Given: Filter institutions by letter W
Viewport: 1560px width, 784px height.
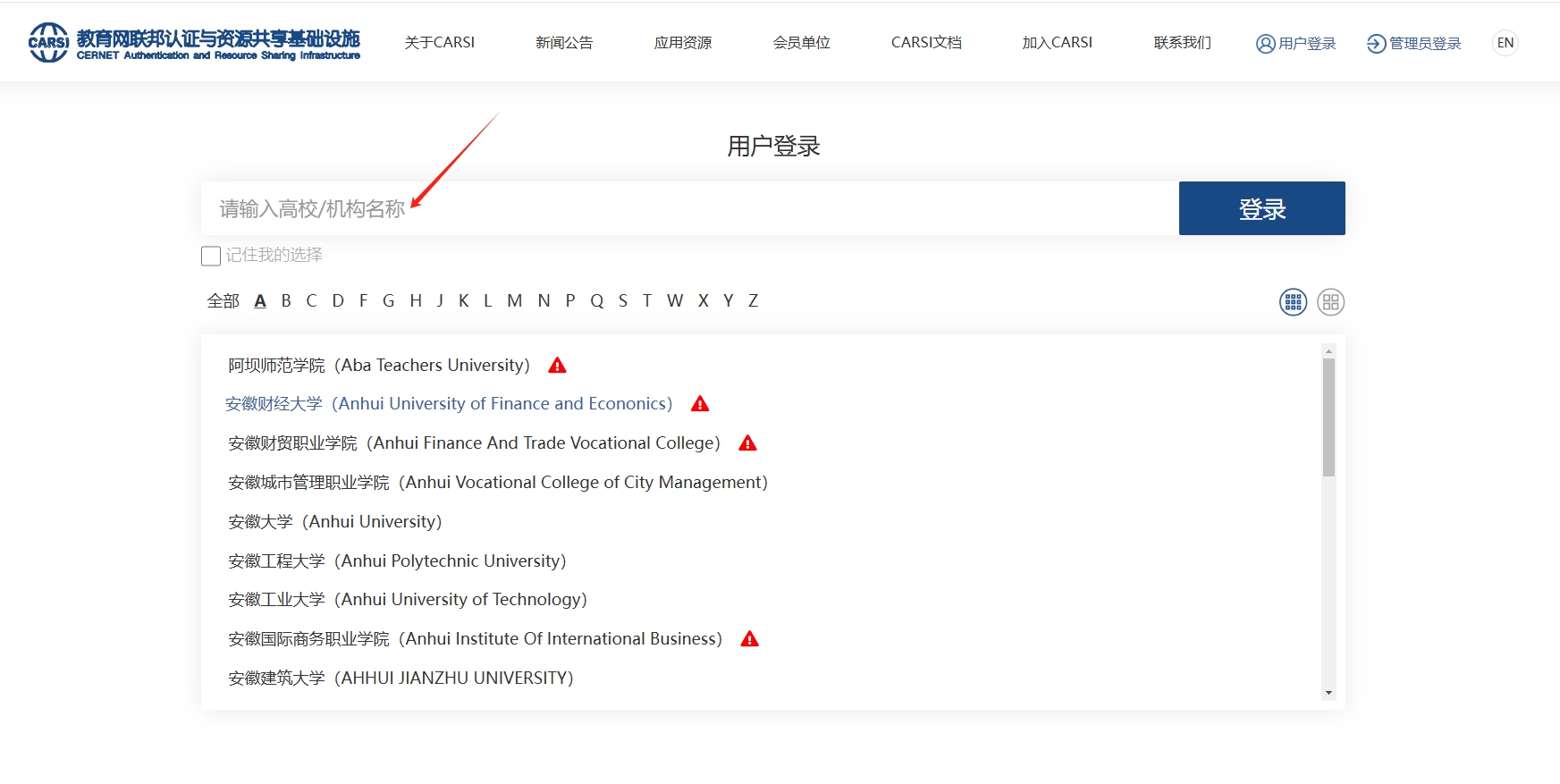Looking at the screenshot, I should [x=675, y=301].
